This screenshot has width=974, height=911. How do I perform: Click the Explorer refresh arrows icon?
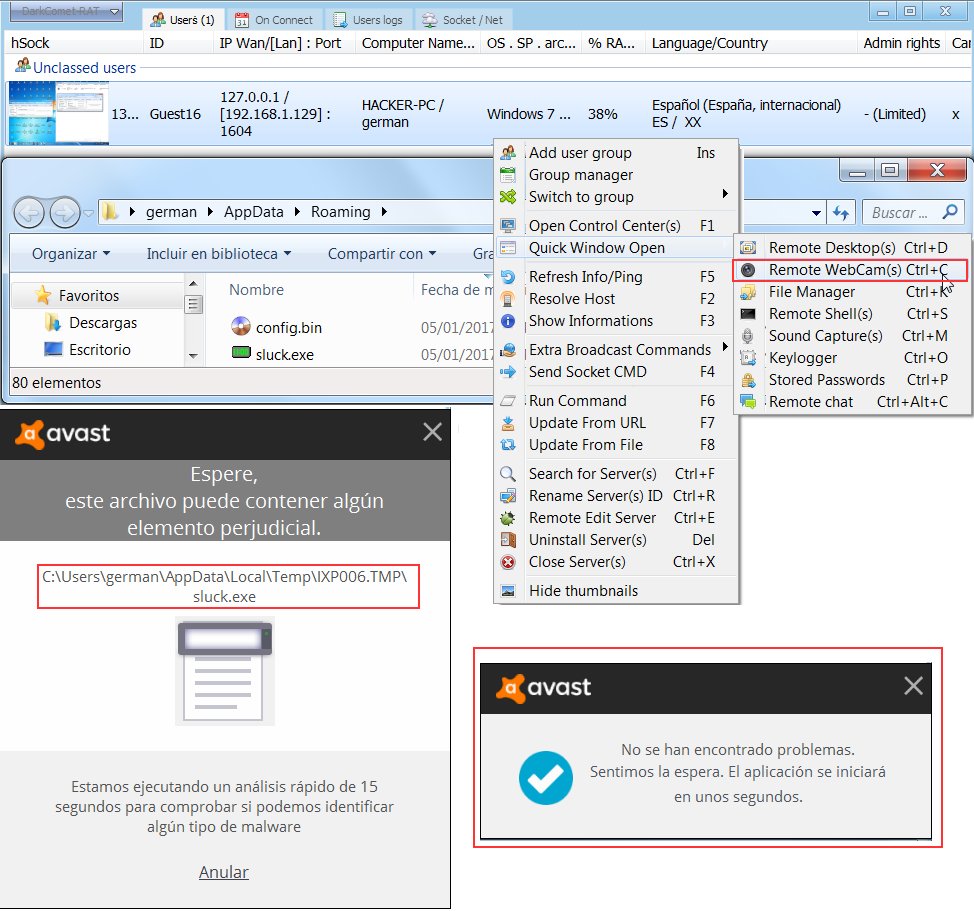pyautogui.click(x=840, y=213)
